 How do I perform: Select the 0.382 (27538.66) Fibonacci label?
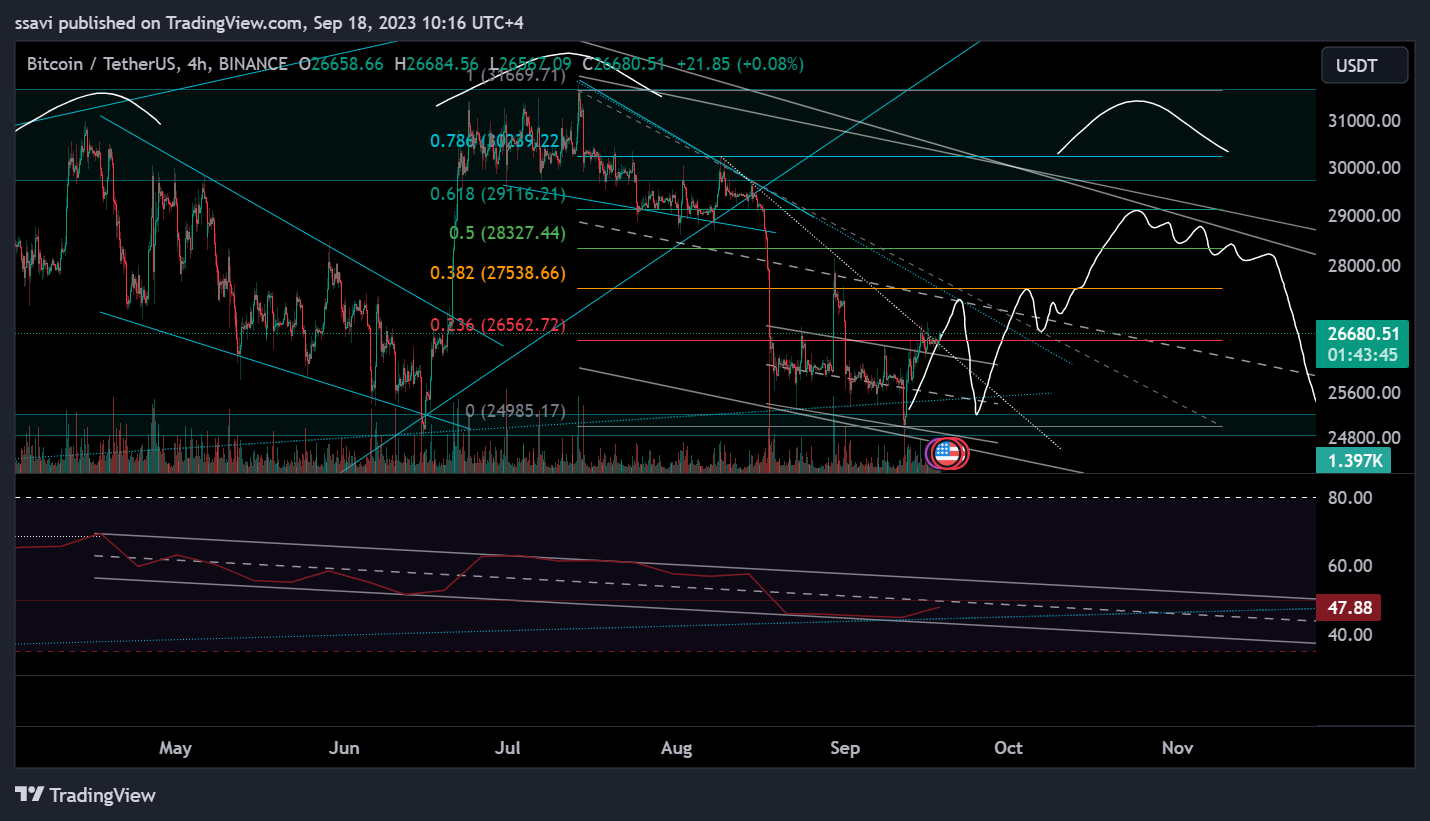click(x=498, y=272)
